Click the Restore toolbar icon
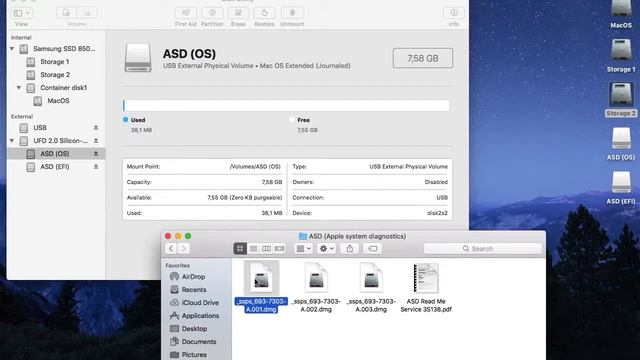The width and height of the screenshot is (640, 360). tap(264, 13)
